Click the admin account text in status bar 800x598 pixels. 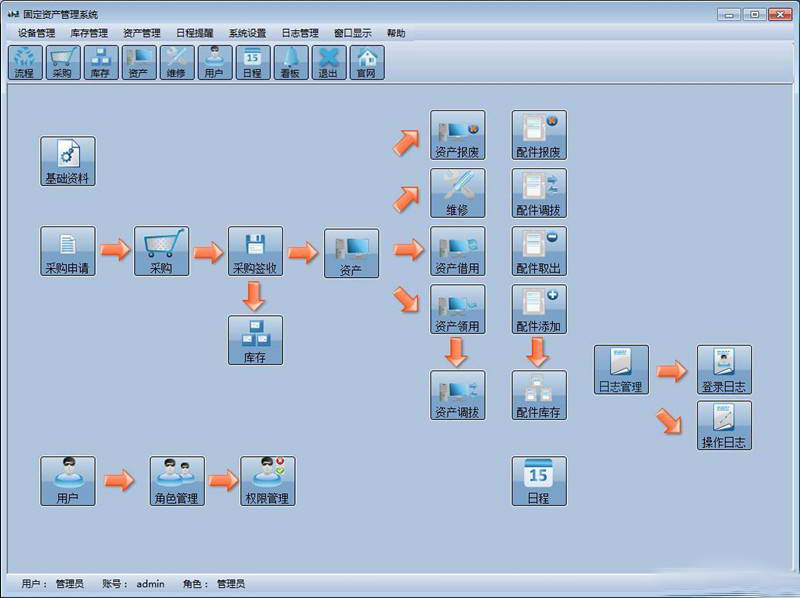pos(151,584)
